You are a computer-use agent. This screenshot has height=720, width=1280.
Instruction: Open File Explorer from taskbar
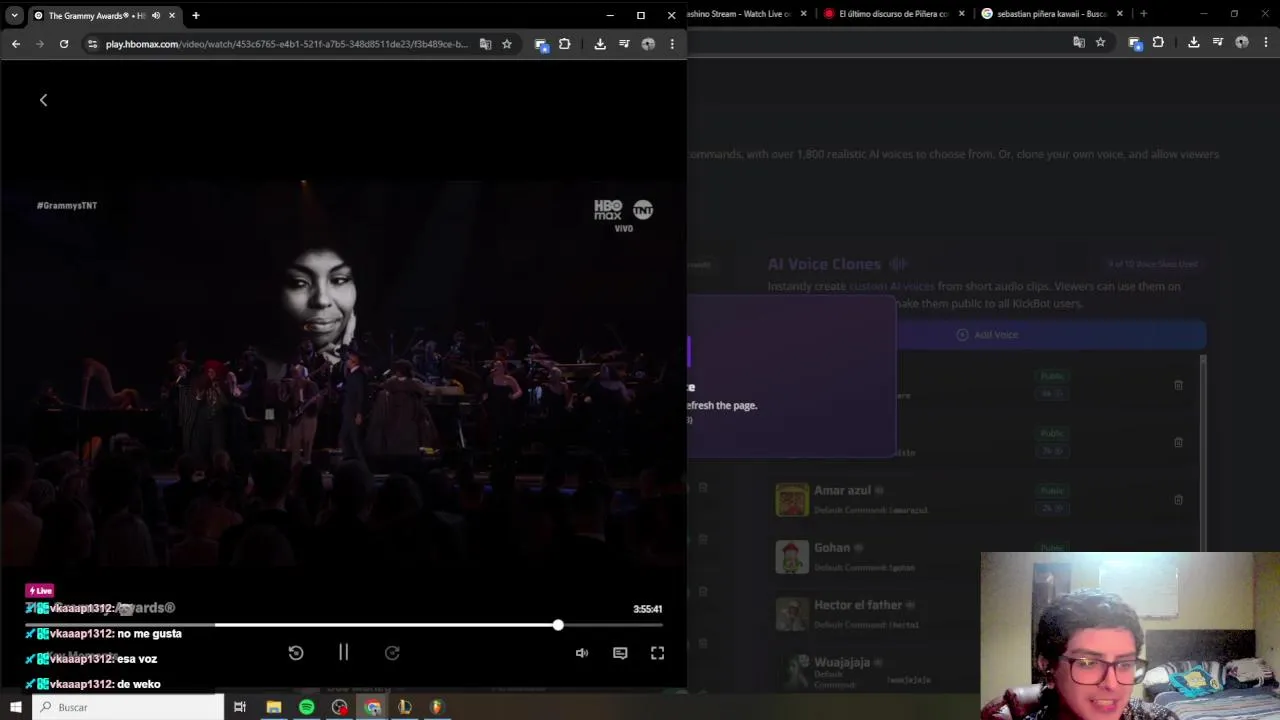click(273, 707)
